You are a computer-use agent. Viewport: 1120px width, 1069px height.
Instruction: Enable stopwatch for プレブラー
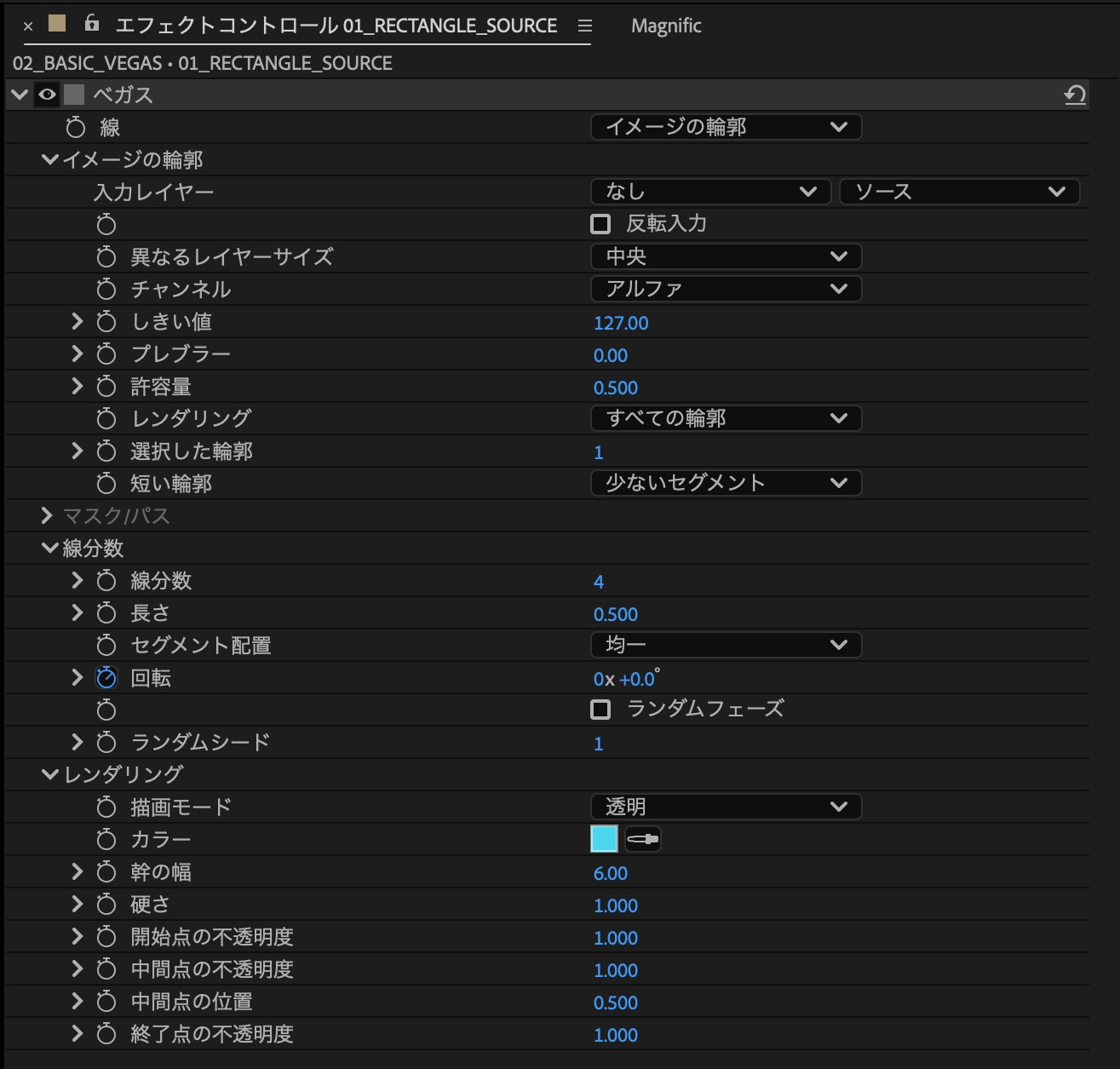coord(106,354)
